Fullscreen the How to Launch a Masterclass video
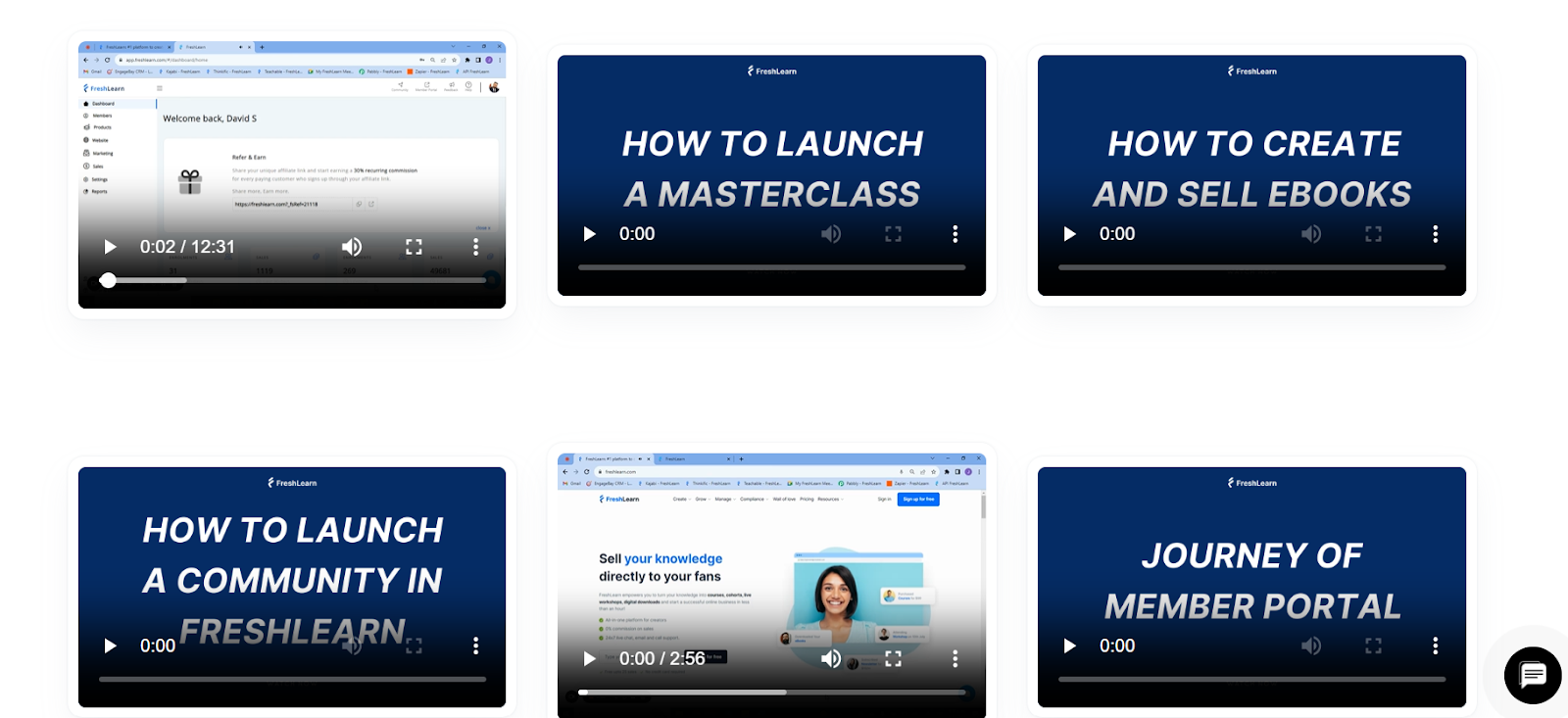The image size is (1568, 718). (893, 234)
